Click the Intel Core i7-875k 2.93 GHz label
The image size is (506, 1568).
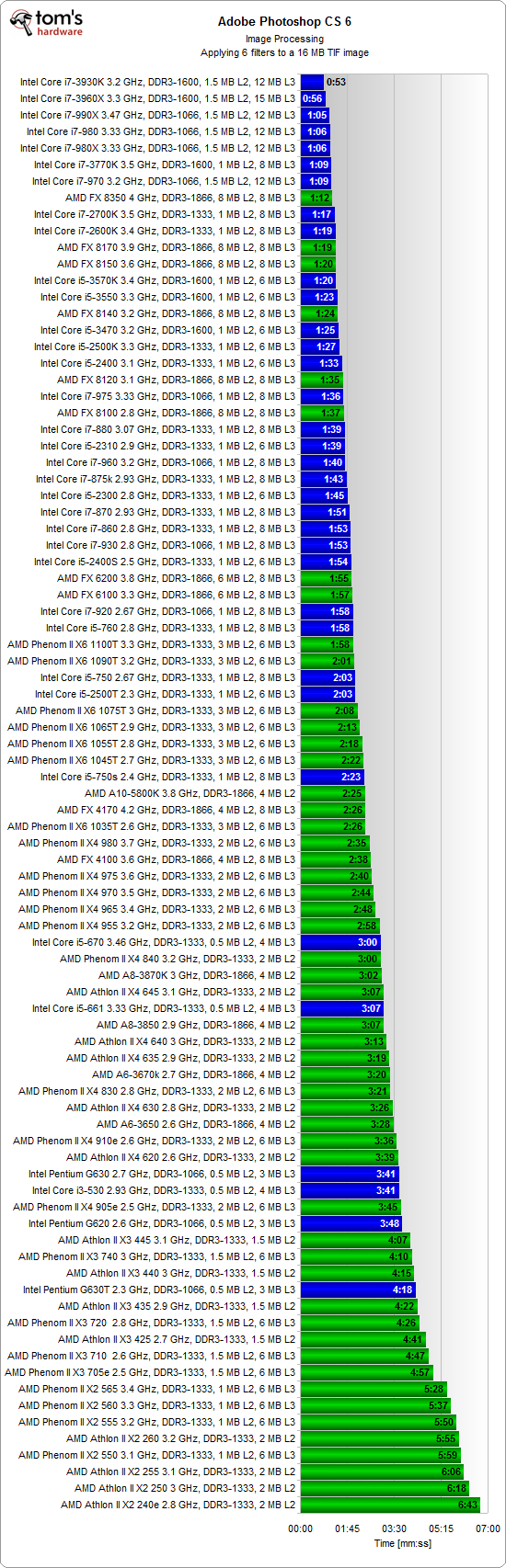pos(166,479)
